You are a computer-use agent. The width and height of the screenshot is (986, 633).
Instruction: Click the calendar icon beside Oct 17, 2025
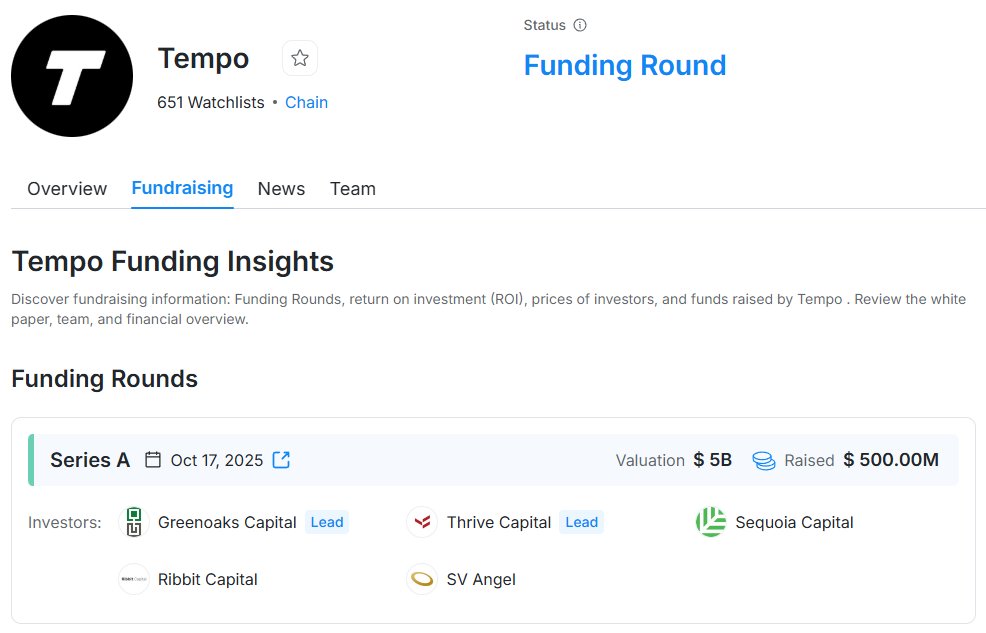pyautogui.click(x=153, y=460)
